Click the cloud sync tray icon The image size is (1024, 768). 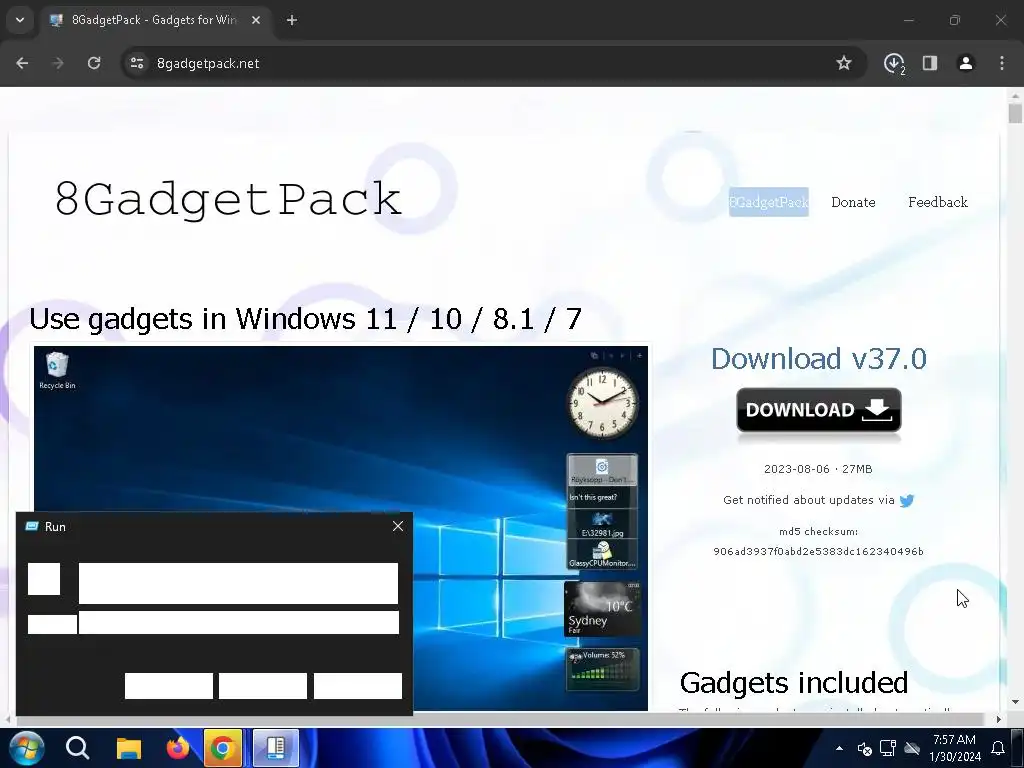click(x=912, y=748)
